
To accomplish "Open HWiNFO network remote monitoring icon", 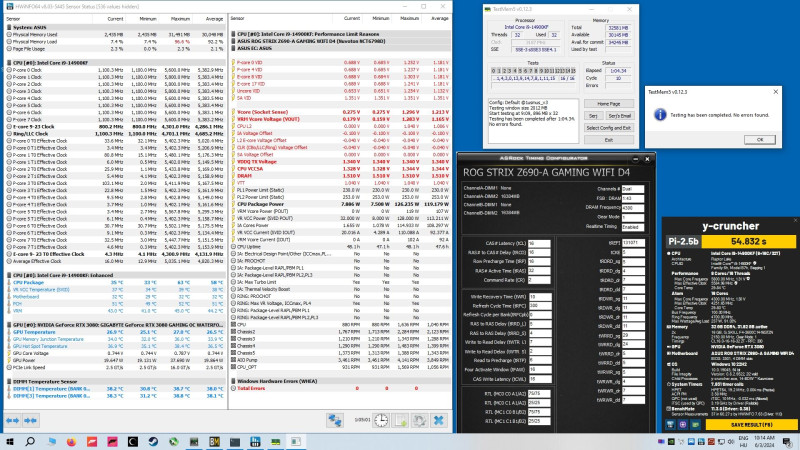I will pyautogui.click(x=335, y=420).
